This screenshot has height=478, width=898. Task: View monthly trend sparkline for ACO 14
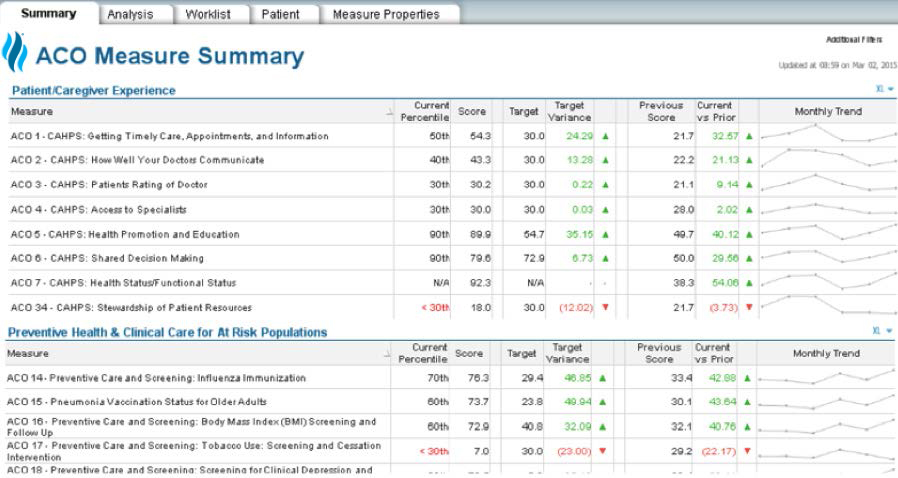pyautogui.click(x=826, y=377)
